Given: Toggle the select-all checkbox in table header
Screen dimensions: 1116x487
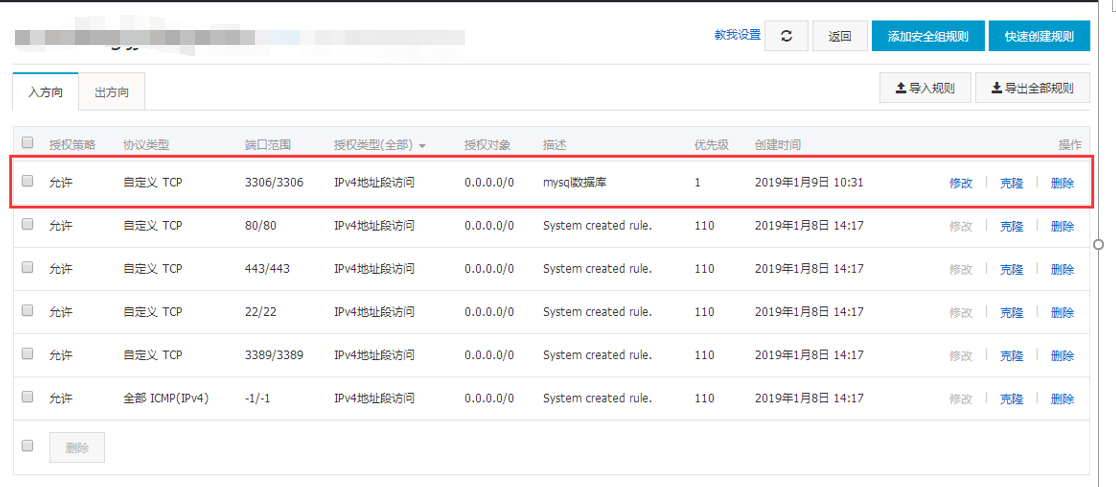Looking at the screenshot, I should tap(28, 143).
